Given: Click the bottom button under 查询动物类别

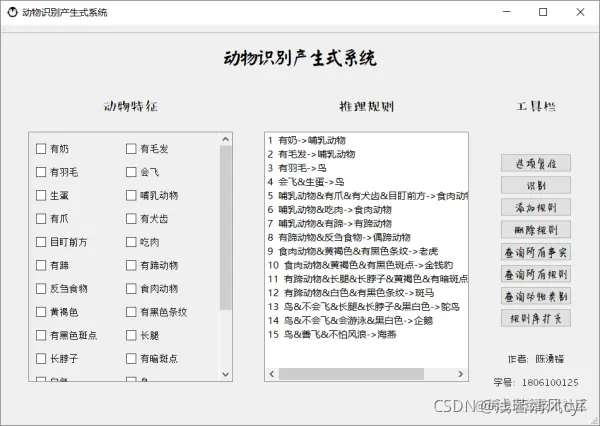Looking at the screenshot, I should click(536, 318).
